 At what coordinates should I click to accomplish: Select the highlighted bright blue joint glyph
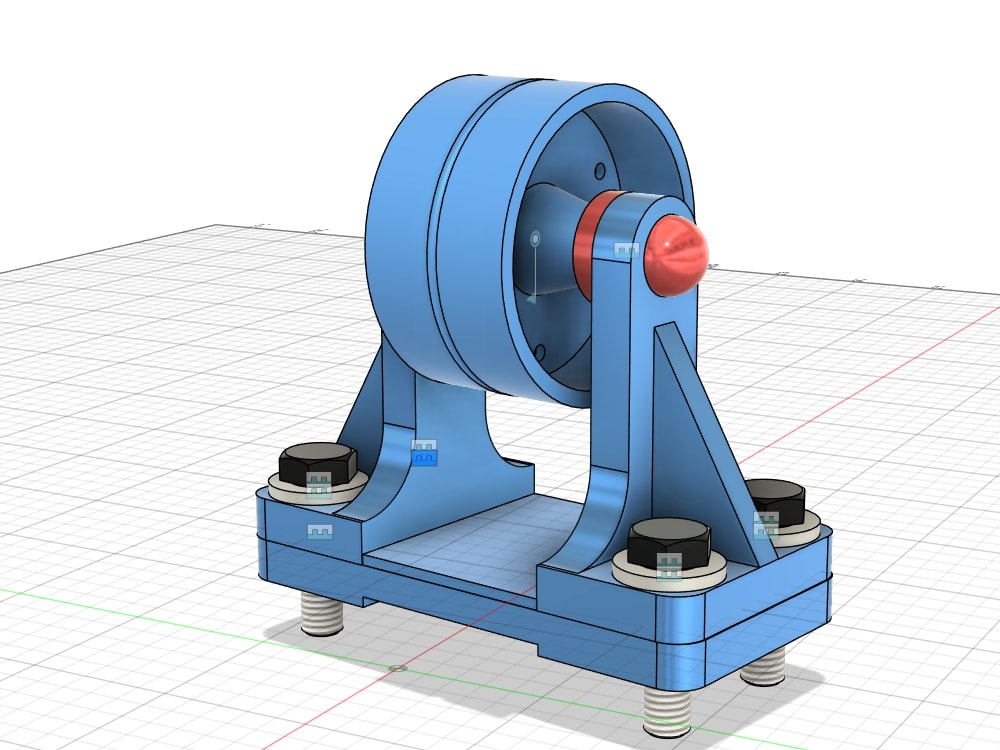point(424,459)
